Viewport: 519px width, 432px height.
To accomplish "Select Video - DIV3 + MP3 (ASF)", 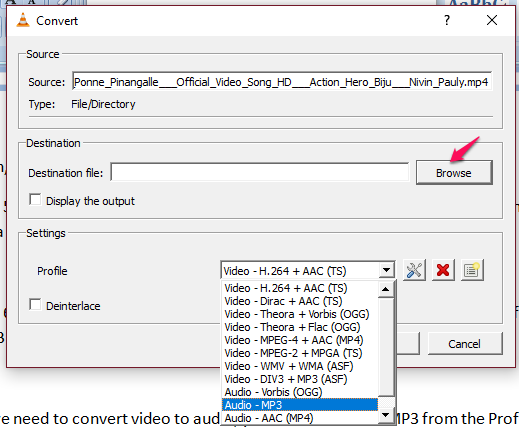I will pyautogui.click(x=300, y=379).
